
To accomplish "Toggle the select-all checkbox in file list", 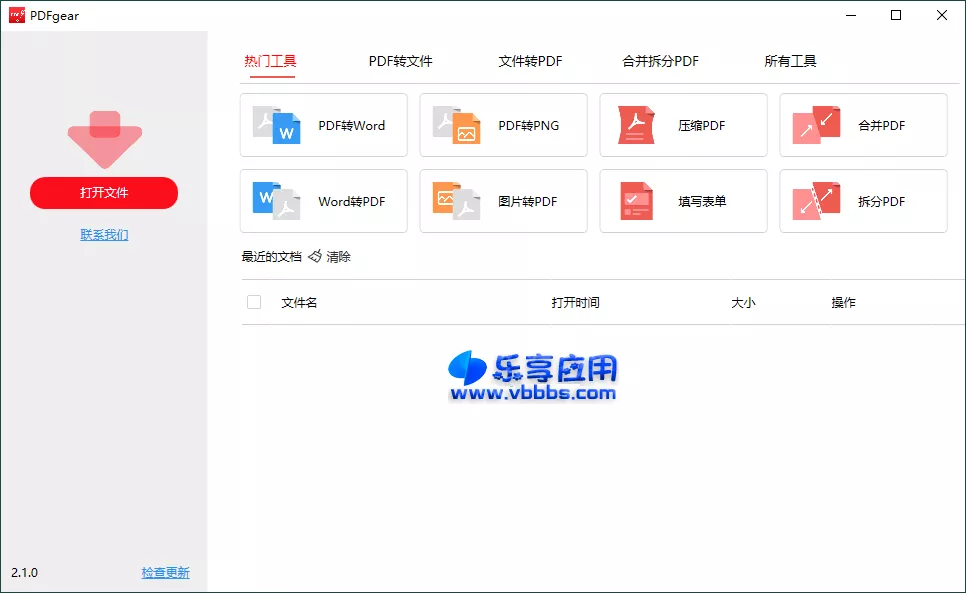I will [x=254, y=301].
